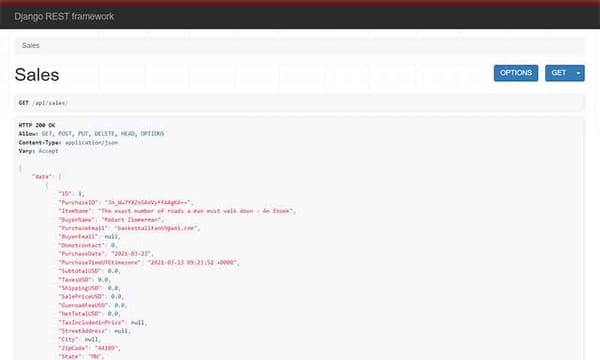This screenshot has height=360, width=600.
Task: Click the PurchaseEmail value line
Action: 129,228
